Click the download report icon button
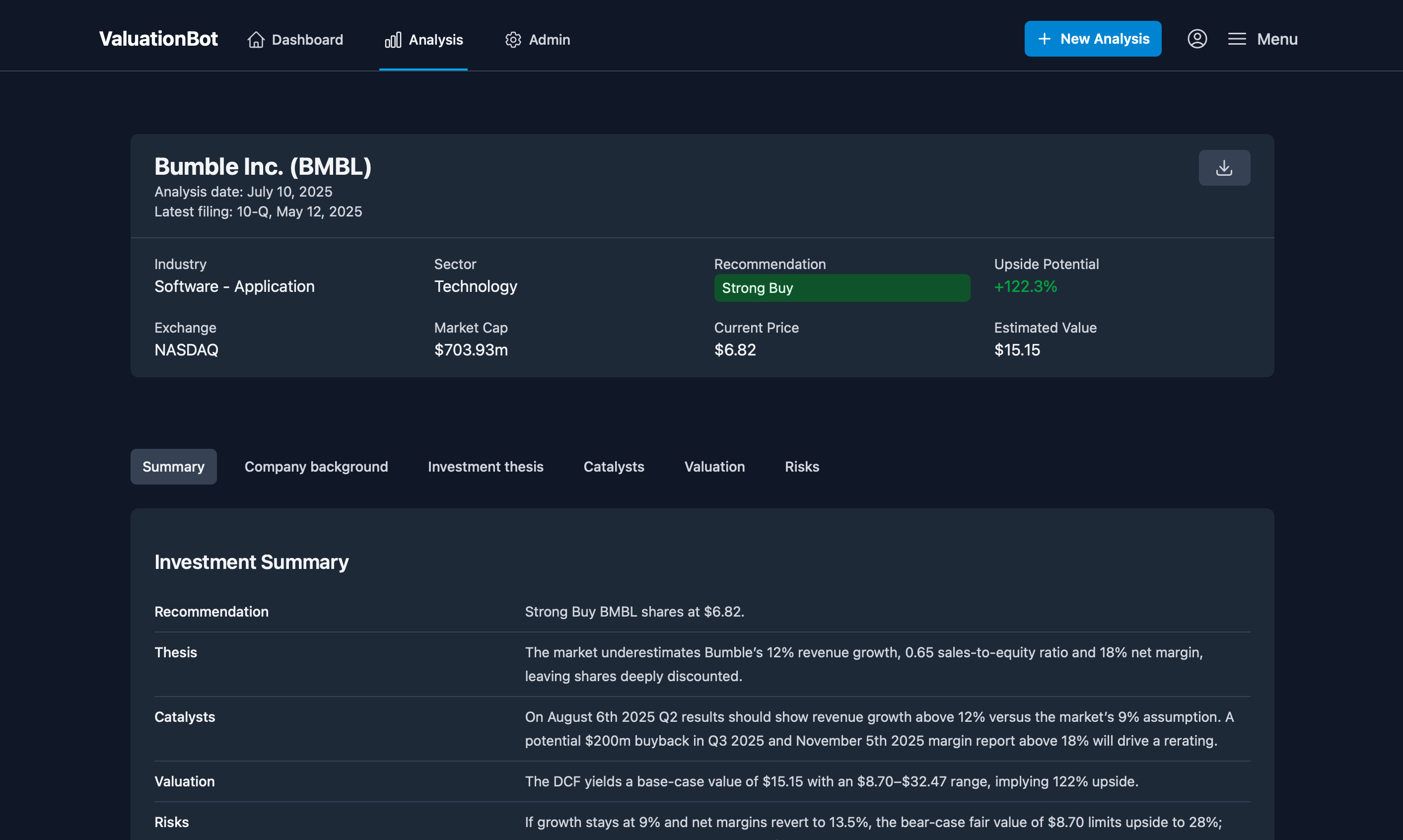1403x840 pixels. pyautogui.click(x=1224, y=167)
